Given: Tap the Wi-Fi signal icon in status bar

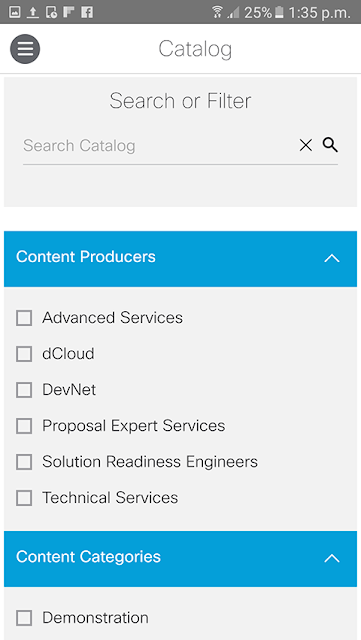Looking at the screenshot, I should pyautogui.click(x=217, y=12).
